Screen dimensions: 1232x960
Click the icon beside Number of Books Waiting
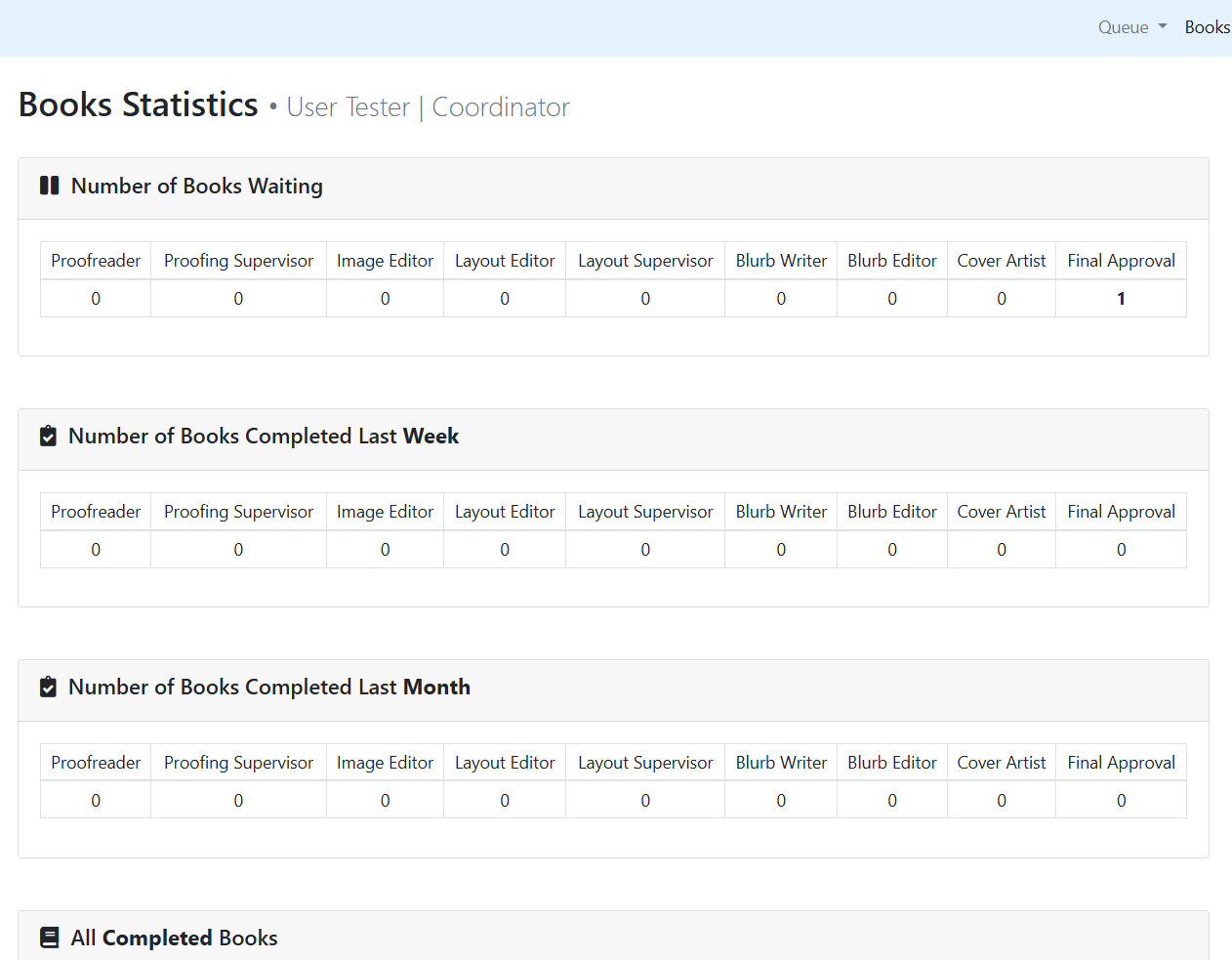(x=49, y=186)
